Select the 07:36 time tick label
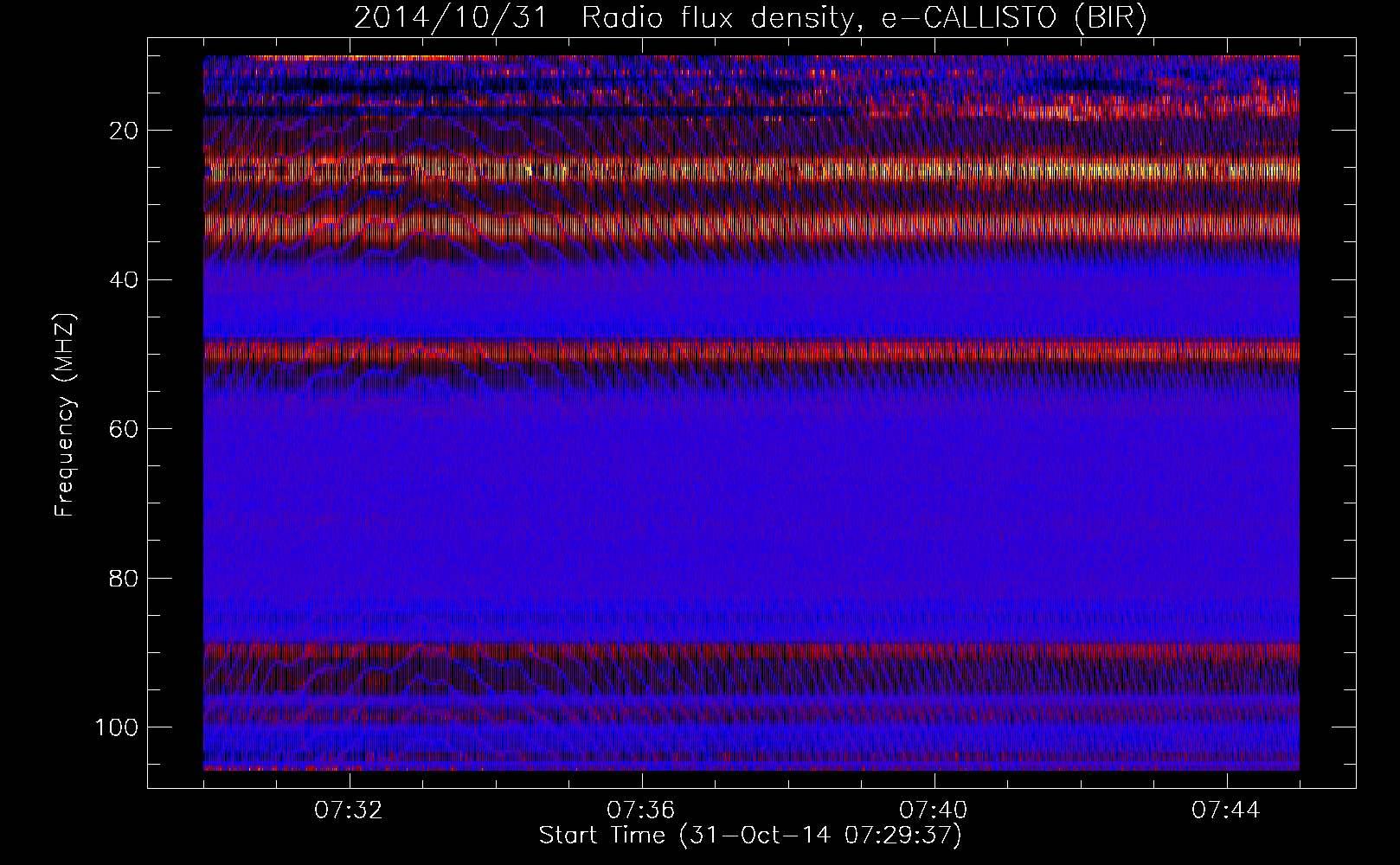Viewport: 1400px width, 865px height. point(641,811)
